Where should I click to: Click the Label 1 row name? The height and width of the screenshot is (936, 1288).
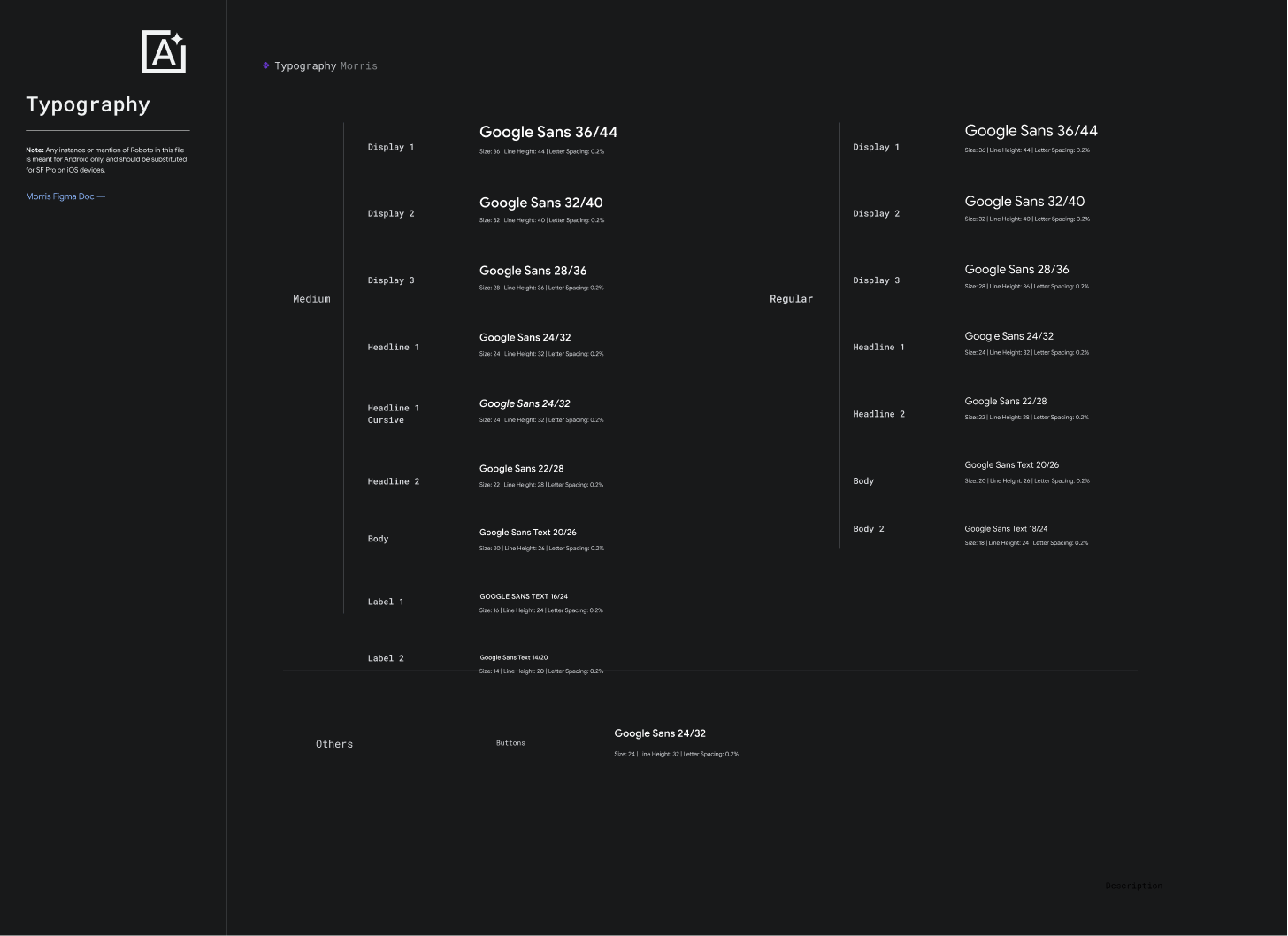point(386,602)
